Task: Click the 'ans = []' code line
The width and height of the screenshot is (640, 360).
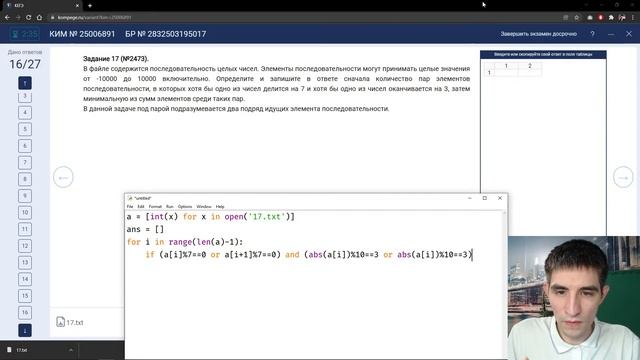Action: click(x=145, y=229)
